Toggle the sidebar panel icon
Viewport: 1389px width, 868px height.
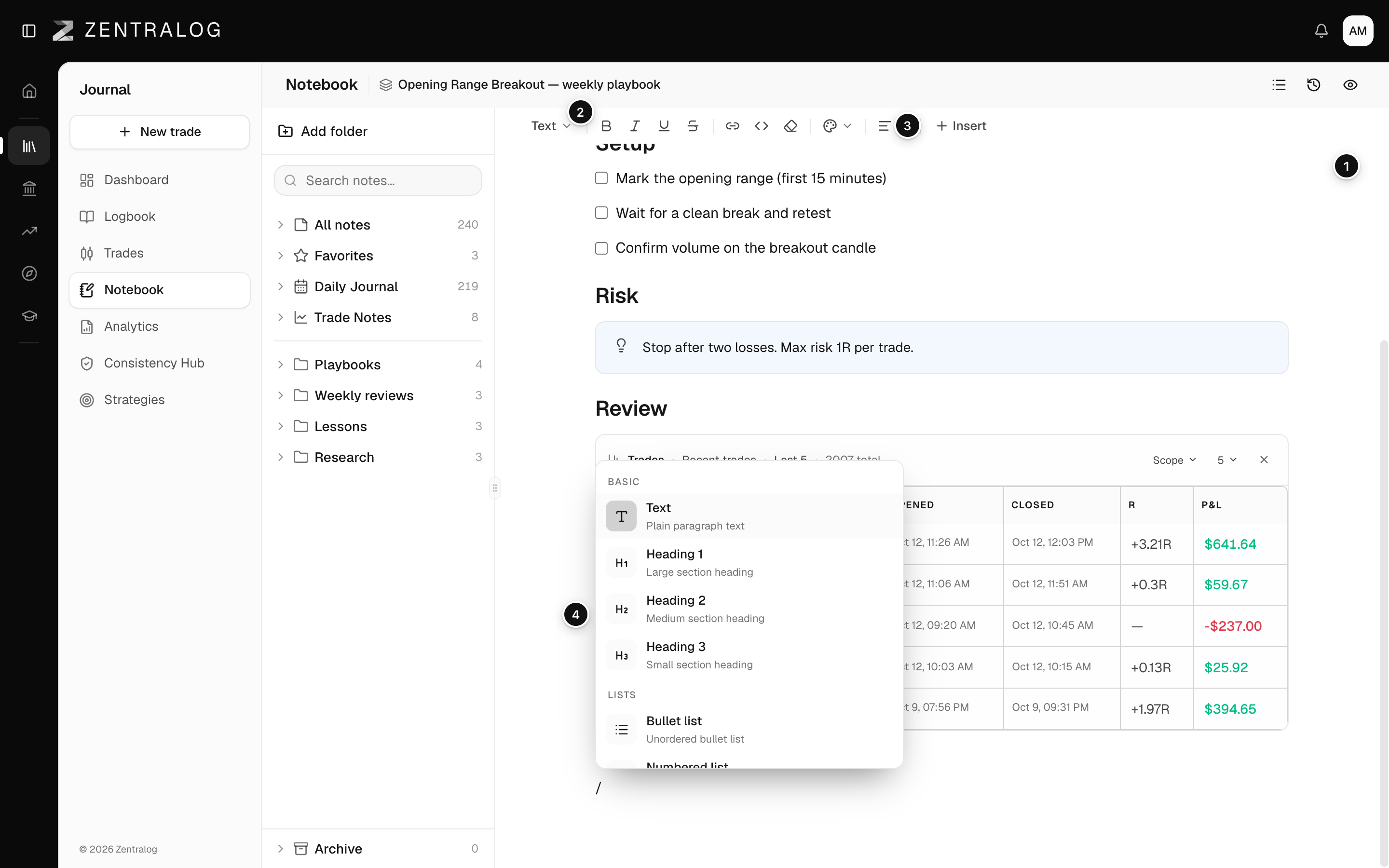pyautogui.click(x=29, y=30)
